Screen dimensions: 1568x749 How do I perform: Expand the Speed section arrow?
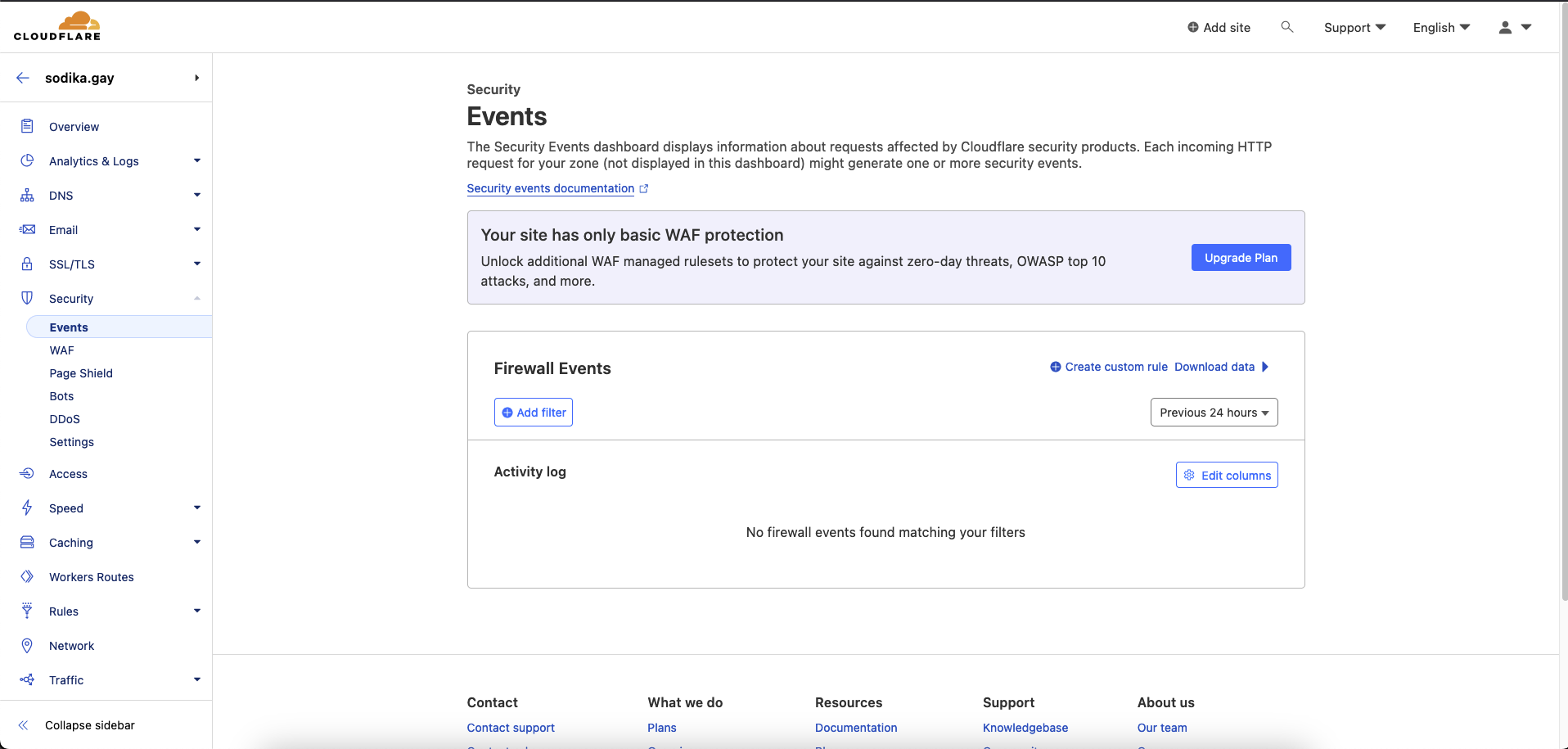[197, 508]
